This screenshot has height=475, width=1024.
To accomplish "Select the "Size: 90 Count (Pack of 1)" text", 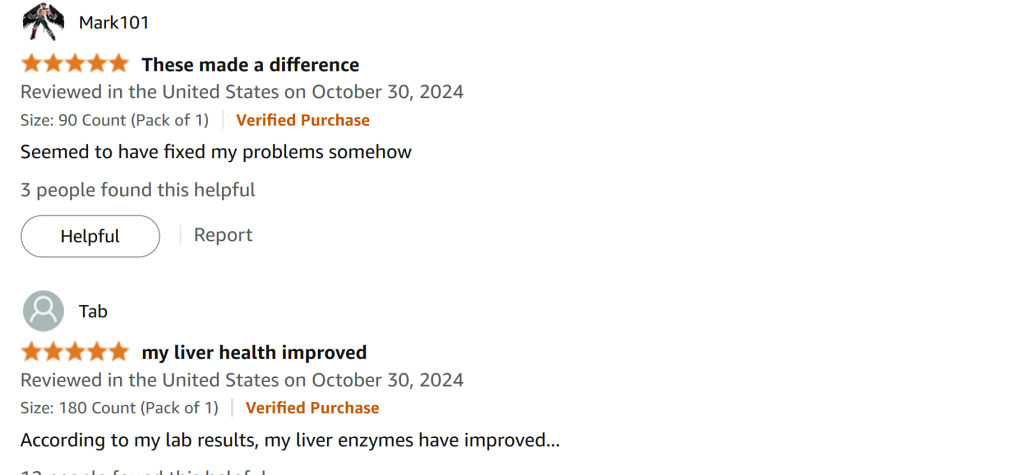I will pos(114,120).
